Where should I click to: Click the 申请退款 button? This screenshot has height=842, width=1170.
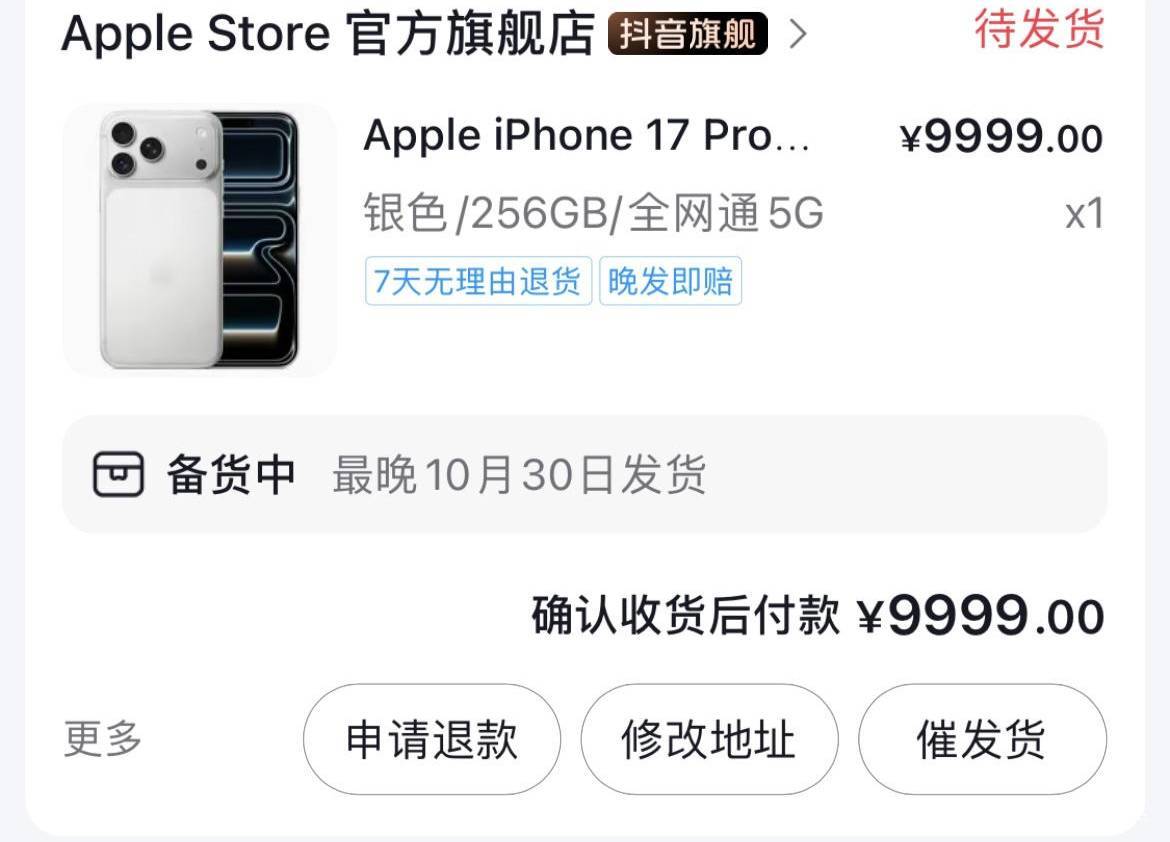coord(432,739)
